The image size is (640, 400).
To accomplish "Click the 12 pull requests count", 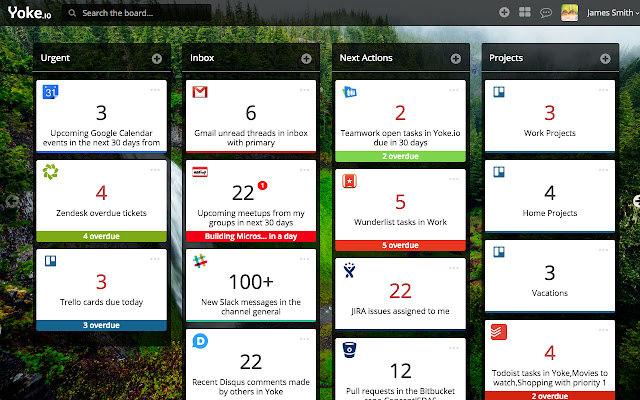I will [x=400, y=371].
